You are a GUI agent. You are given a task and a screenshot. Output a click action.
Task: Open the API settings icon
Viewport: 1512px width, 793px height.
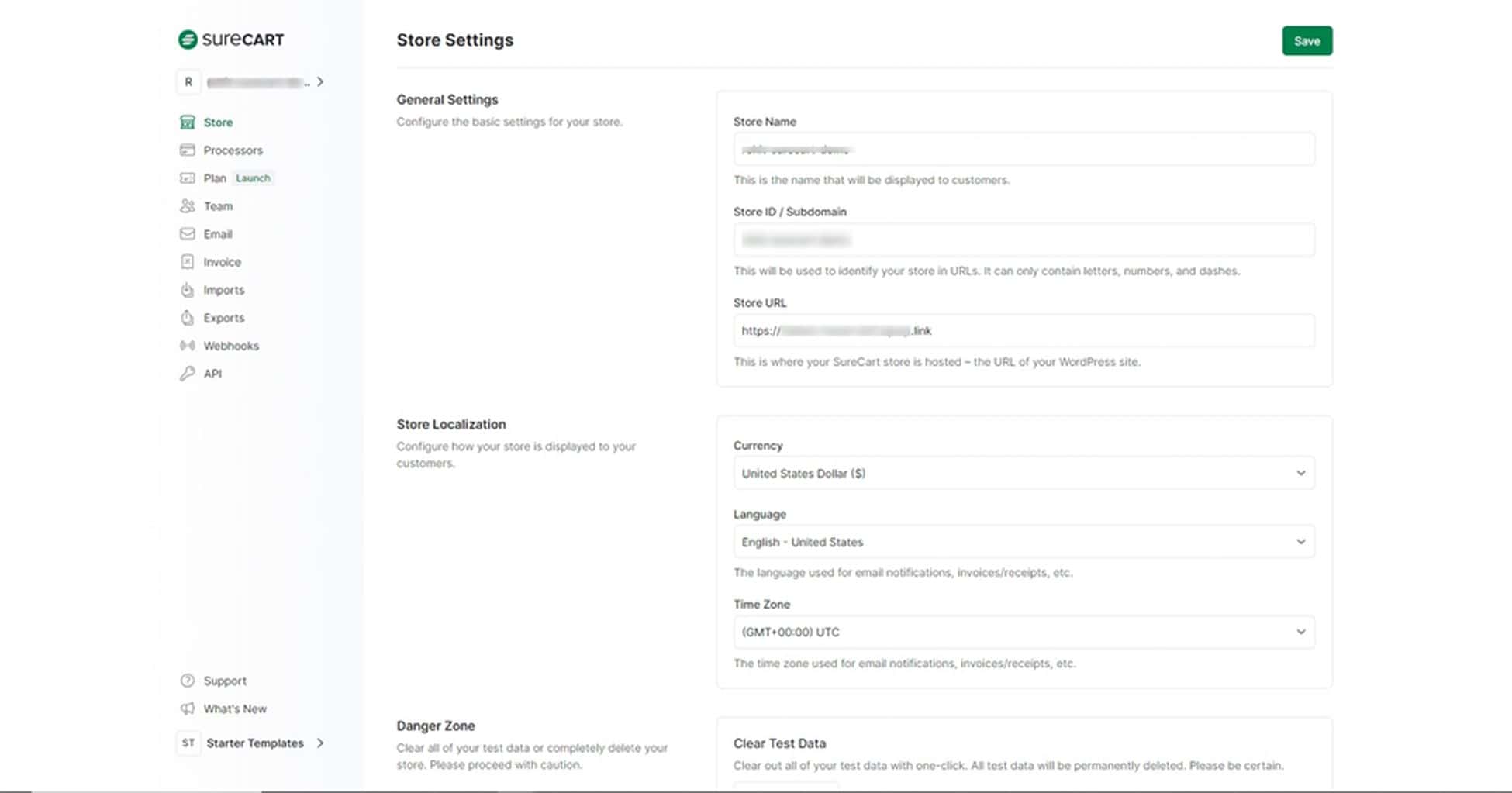coord(187,373)
